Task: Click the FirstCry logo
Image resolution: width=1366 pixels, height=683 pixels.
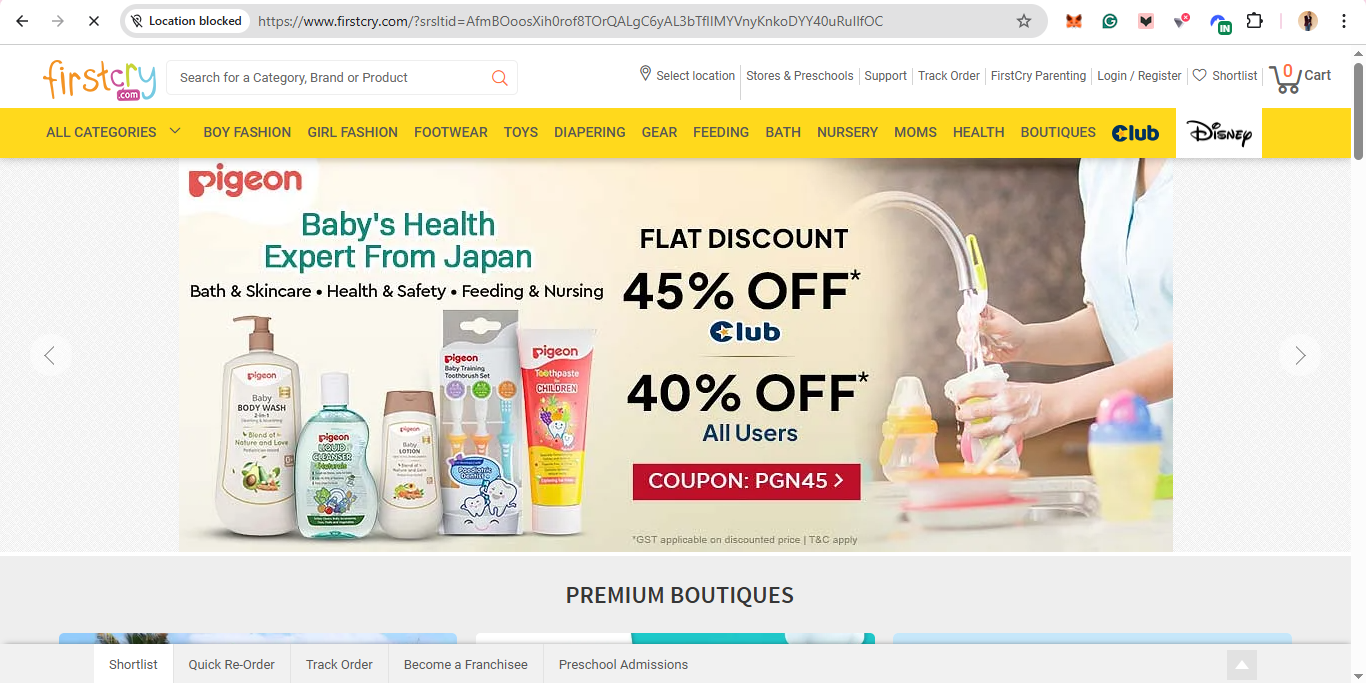Action: [100, 78]
